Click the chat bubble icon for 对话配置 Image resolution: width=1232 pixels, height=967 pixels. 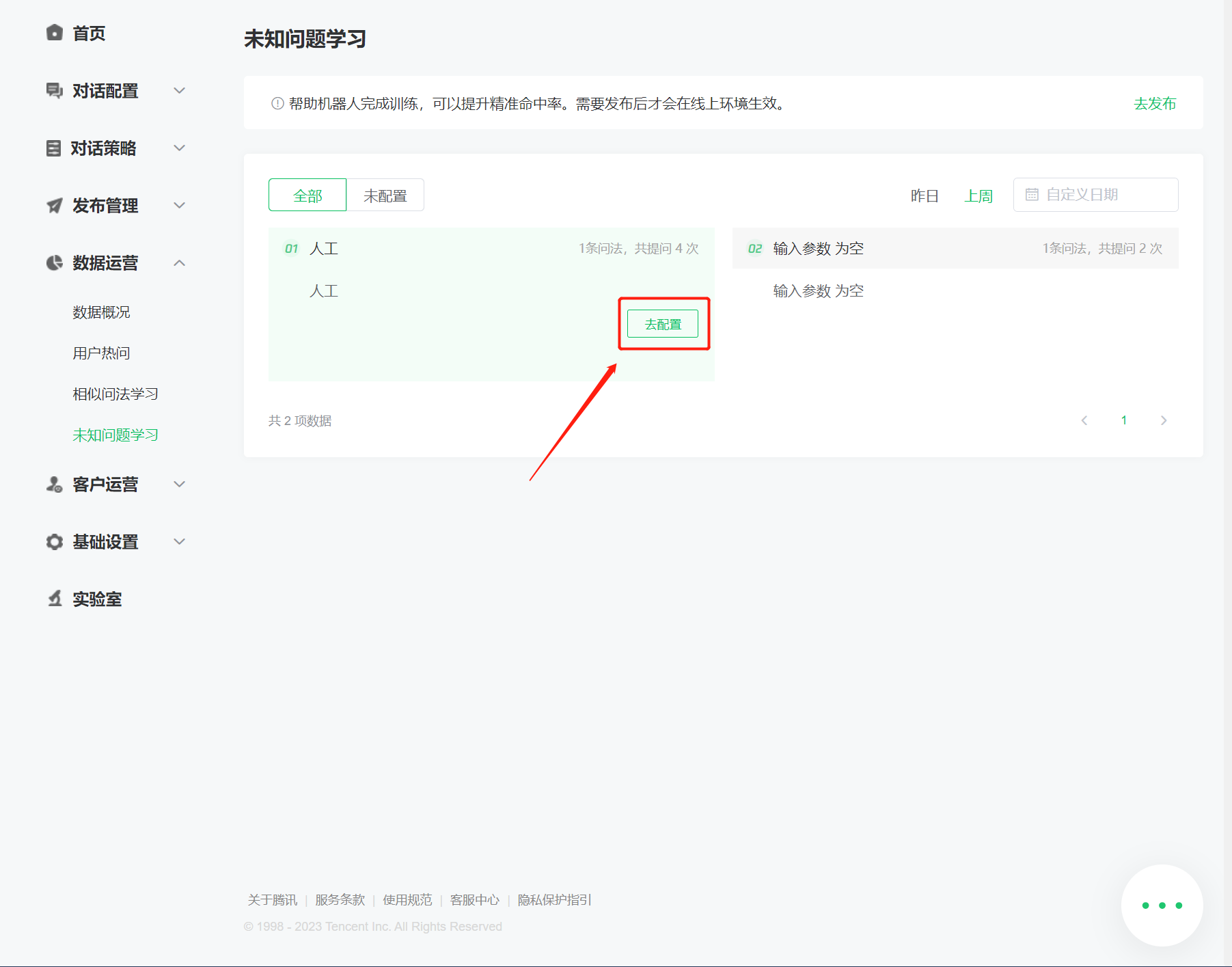[x=55, y=90]
